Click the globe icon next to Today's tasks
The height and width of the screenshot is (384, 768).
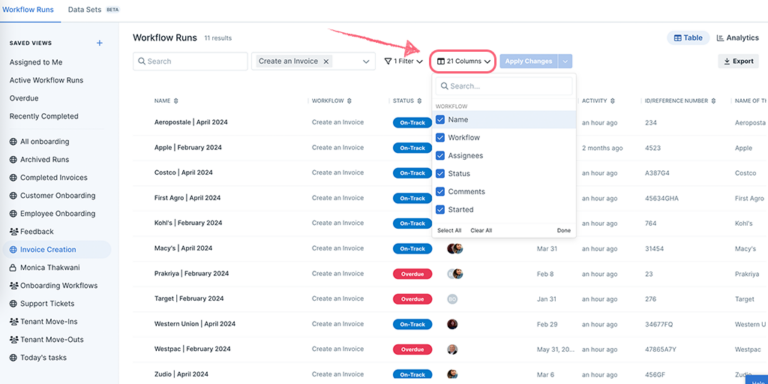pyautogui.click(x=13, y=358)
